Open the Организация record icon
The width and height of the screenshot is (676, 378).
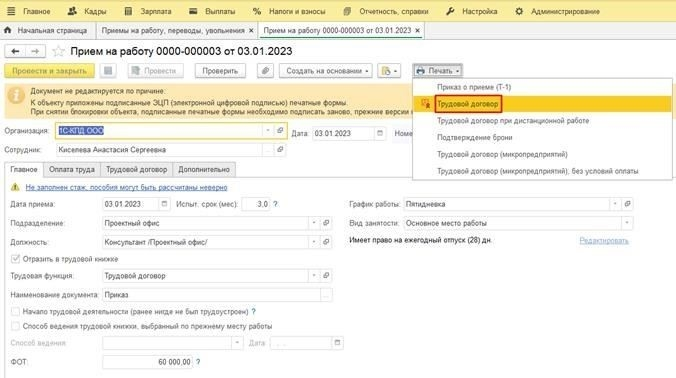coord(280,130)
